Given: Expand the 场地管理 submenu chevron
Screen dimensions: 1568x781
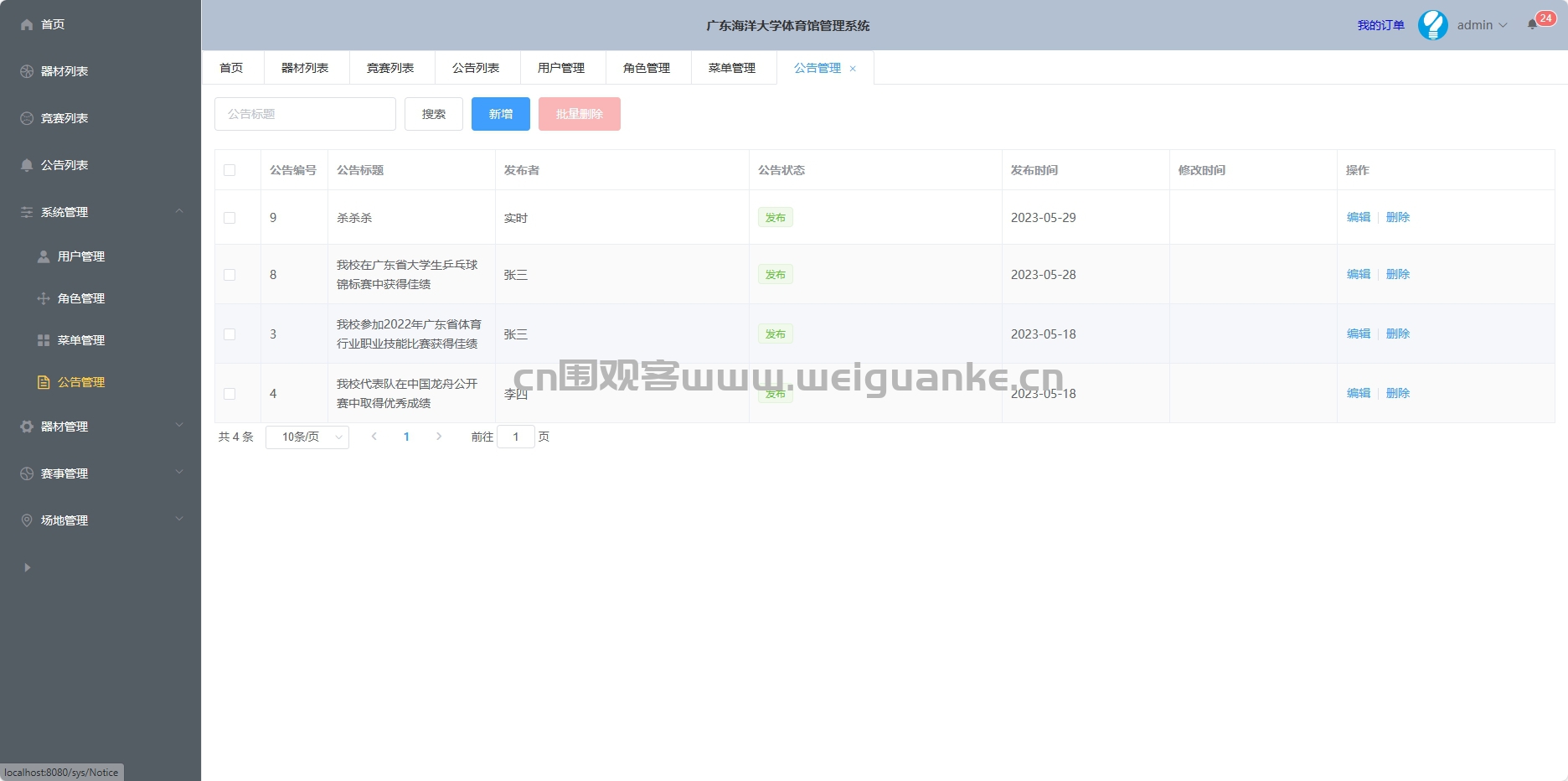Looking at the screenshot, I should [178, 520].
